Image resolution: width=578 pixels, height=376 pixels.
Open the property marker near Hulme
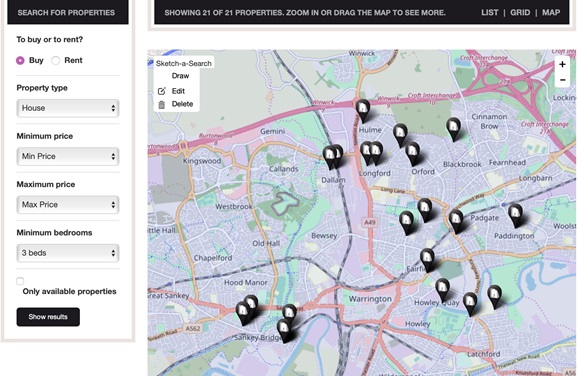tap(363, 110)
